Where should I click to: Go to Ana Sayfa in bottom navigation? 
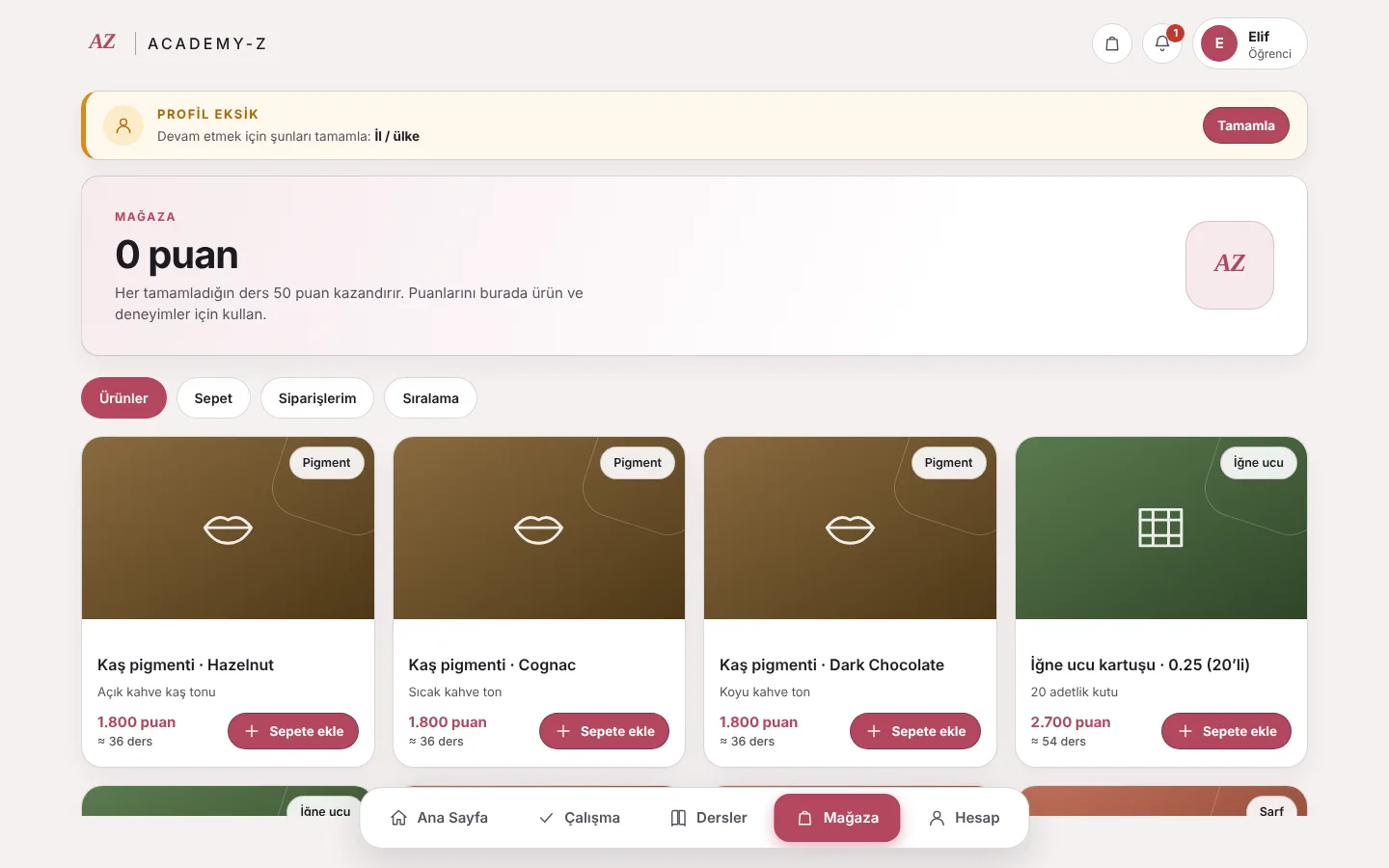(439, 818)
